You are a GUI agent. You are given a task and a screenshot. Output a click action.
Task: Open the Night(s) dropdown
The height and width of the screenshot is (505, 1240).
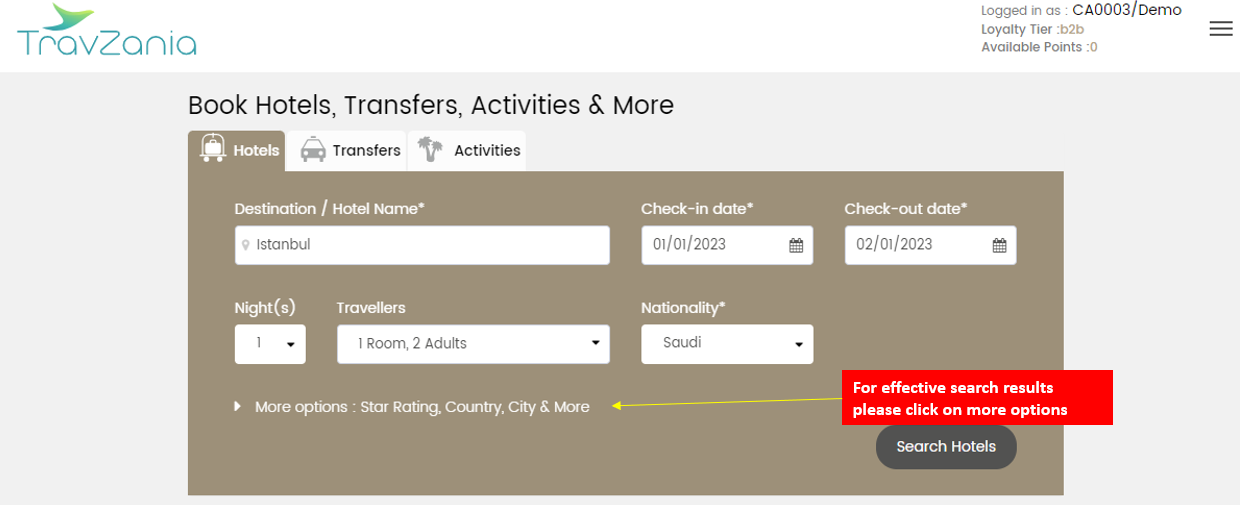(x=270, y=344)
